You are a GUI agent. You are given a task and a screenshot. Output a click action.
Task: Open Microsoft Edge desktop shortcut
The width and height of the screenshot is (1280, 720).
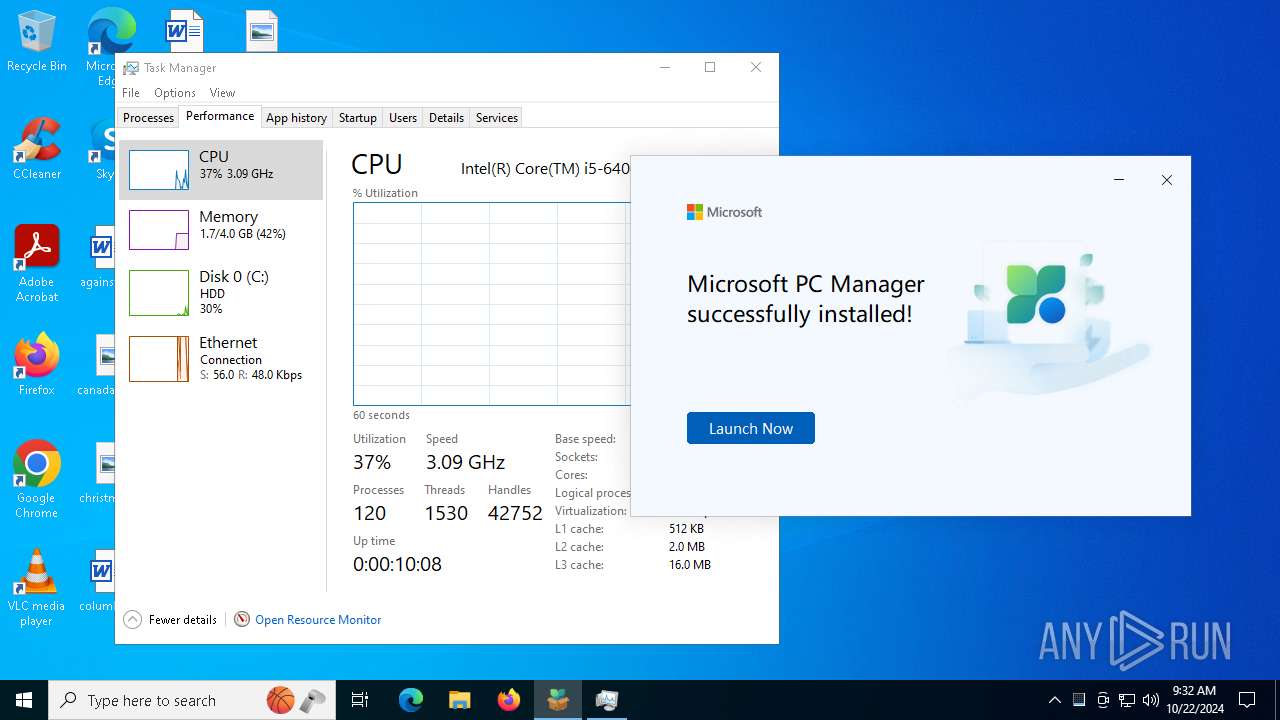110,32
